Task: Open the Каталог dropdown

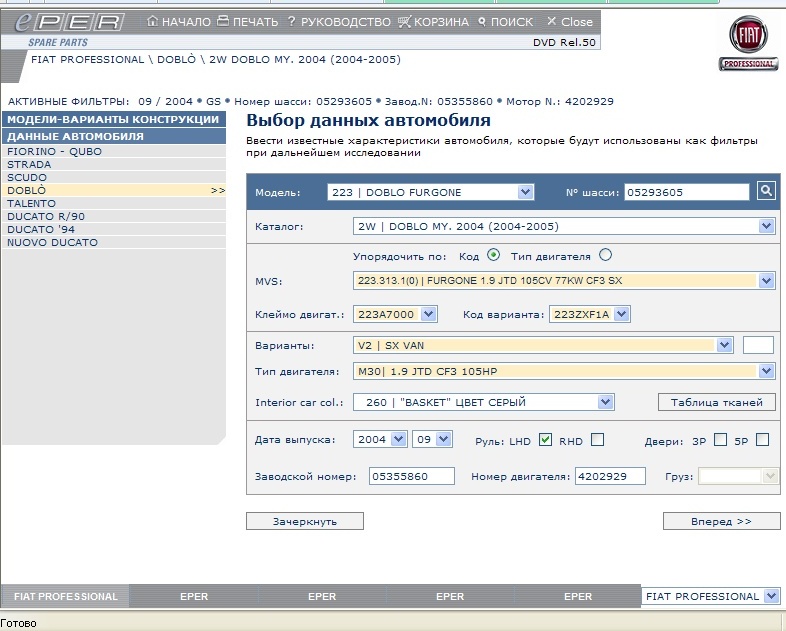Action: coord(766,226)
